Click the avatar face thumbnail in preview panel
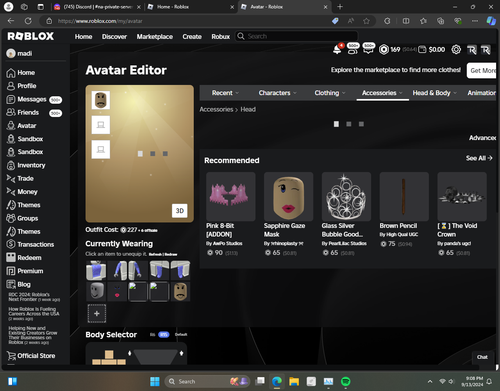Viewport: 500px width, 391px height. coord(101,100)
